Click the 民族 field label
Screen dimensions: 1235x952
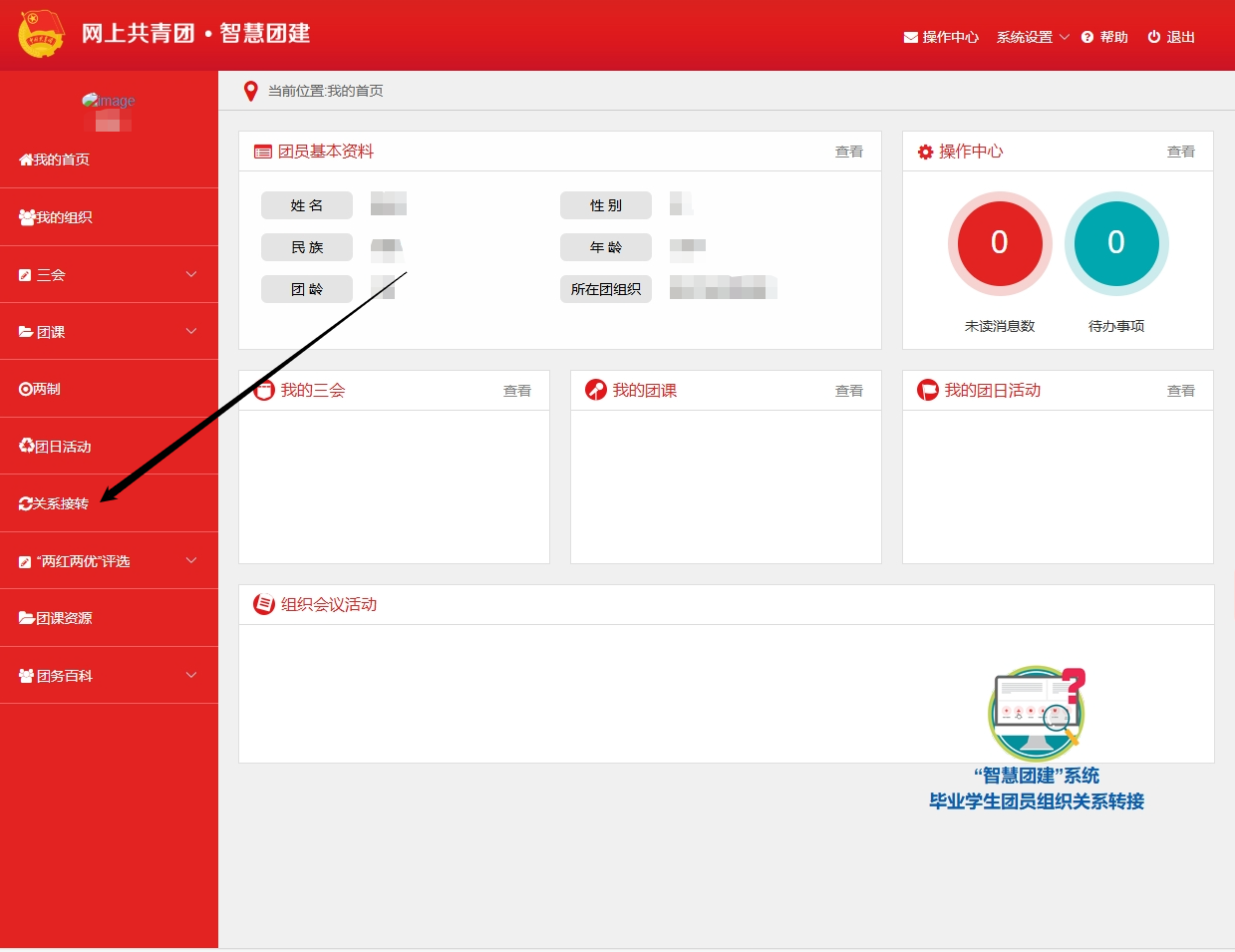click(307, 247)
